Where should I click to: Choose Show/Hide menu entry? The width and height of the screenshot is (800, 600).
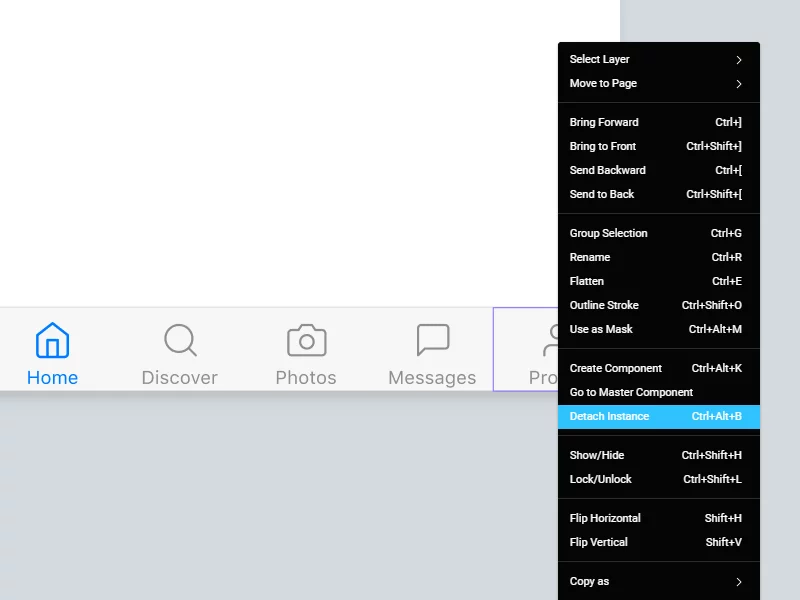click(x=659, y=455)
